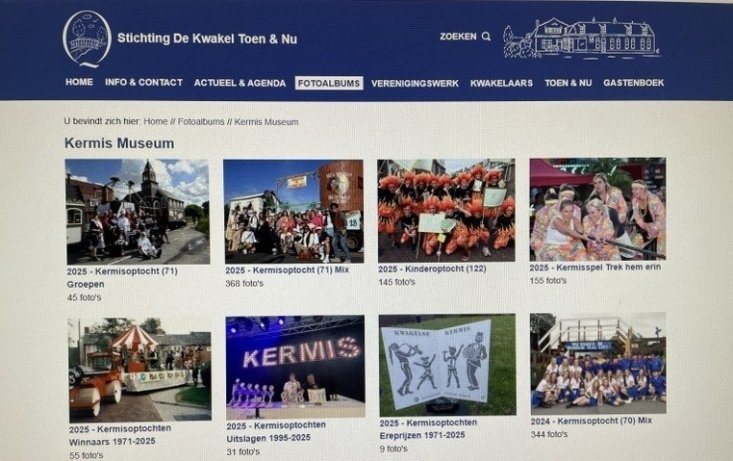The image size is (733, 461).
Task: Go to ACTUEEL & AGENDA
Action: (240, 83)
